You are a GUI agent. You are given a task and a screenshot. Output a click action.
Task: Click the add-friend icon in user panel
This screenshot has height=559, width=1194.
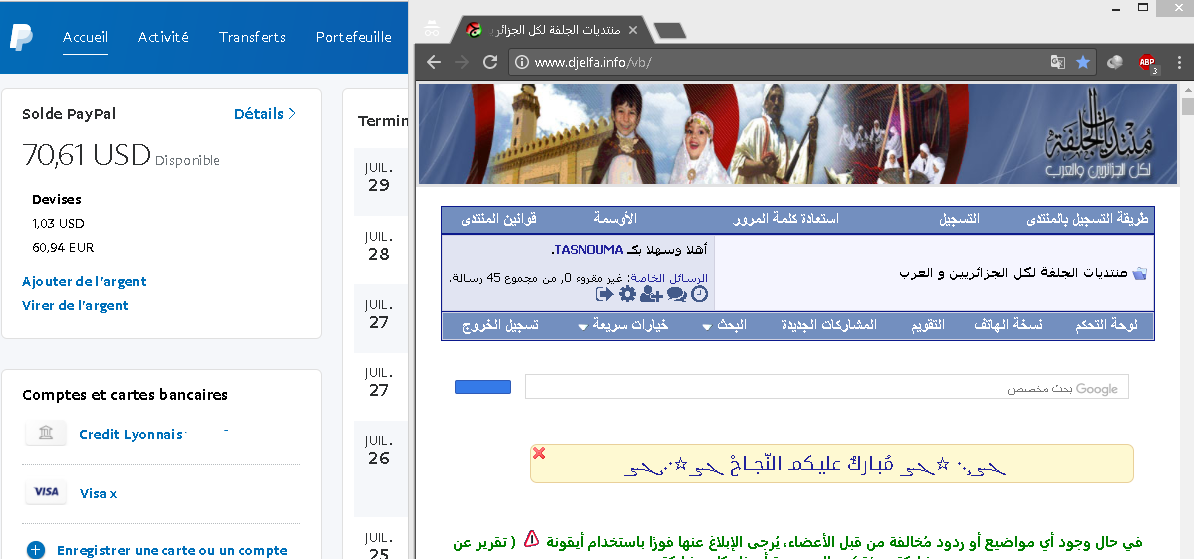[x=651, y=294]
